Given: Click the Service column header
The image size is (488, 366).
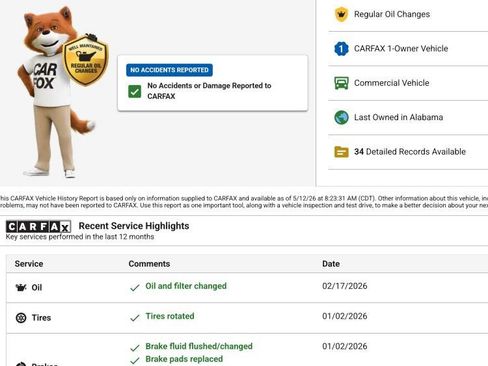Looking at the screenshot, I should click(29, 264).
